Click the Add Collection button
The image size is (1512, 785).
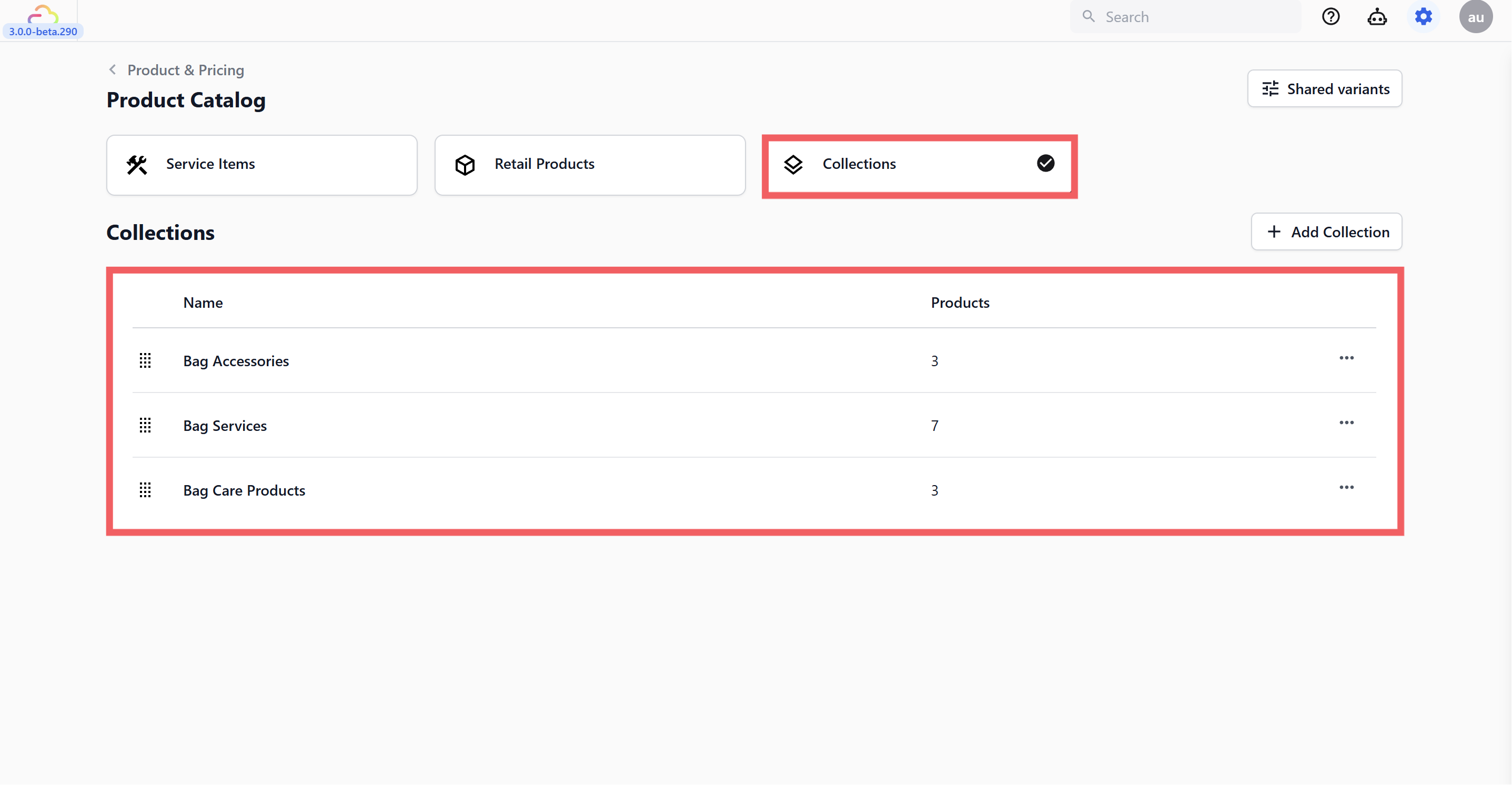[1326, 232]
